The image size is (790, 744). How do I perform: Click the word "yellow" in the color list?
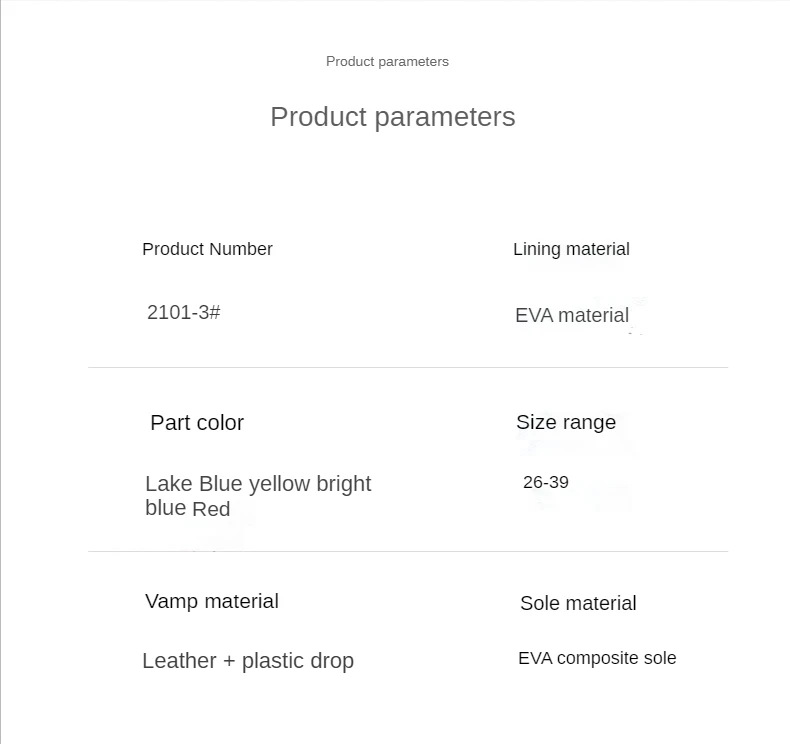pos(279,484)
